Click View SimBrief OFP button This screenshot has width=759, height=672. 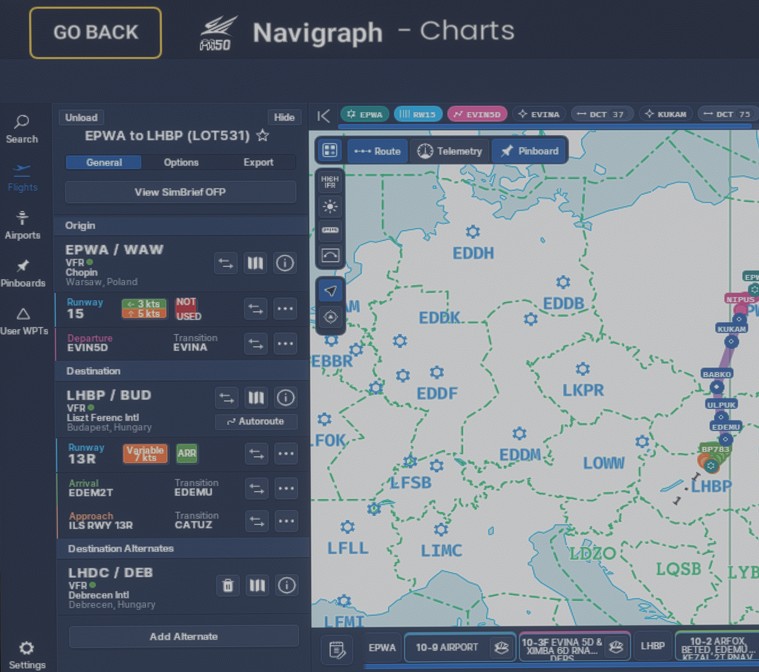coord(180,192)
